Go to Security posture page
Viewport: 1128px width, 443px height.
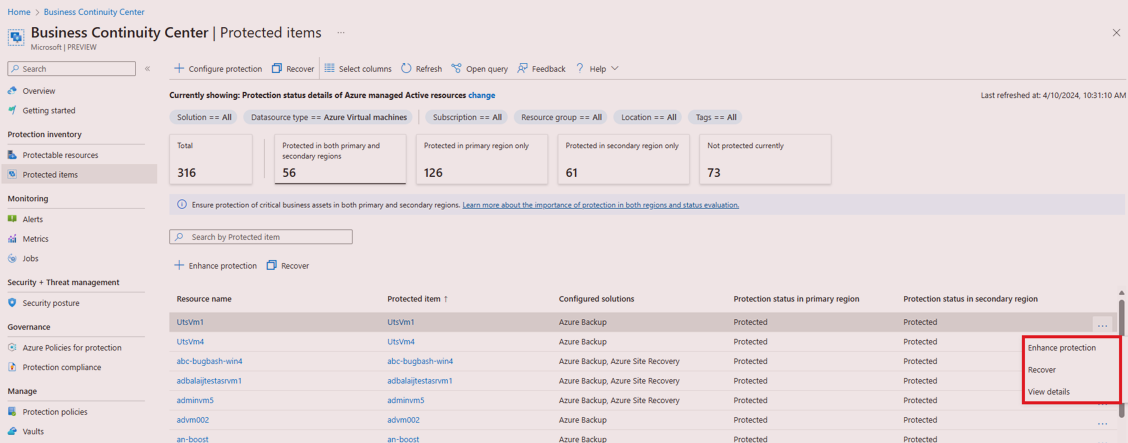(x=50, y=303)
